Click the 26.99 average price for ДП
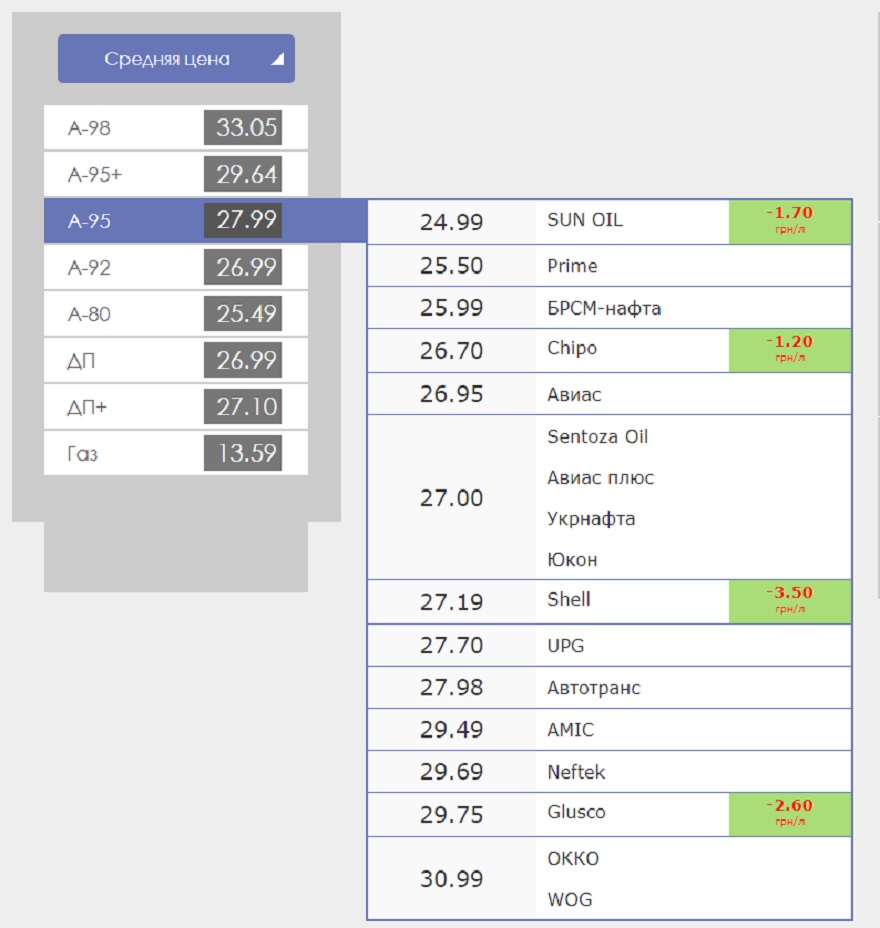 [243, 360]
